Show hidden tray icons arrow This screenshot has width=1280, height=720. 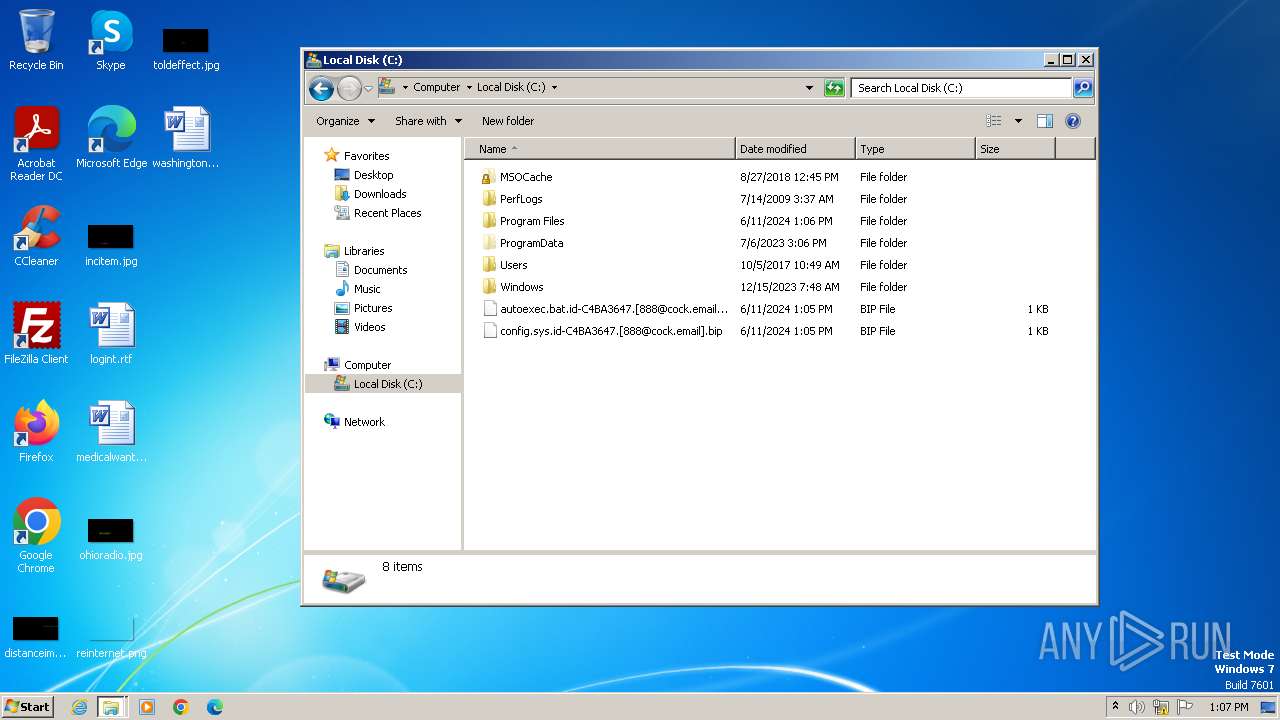pyautogui.click(x=1116, y=707)
